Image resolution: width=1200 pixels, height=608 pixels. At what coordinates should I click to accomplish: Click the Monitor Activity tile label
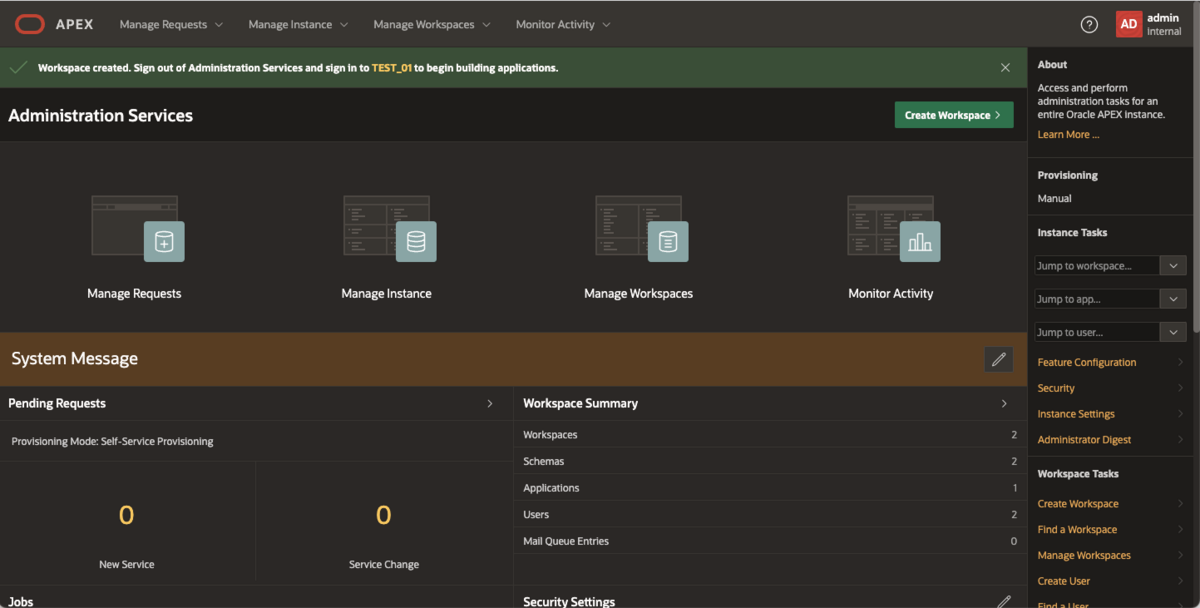click(891, 294)
